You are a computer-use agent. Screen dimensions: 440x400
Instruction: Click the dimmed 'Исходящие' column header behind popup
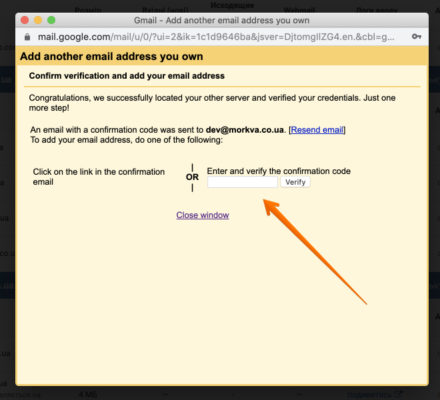(232, 5)
